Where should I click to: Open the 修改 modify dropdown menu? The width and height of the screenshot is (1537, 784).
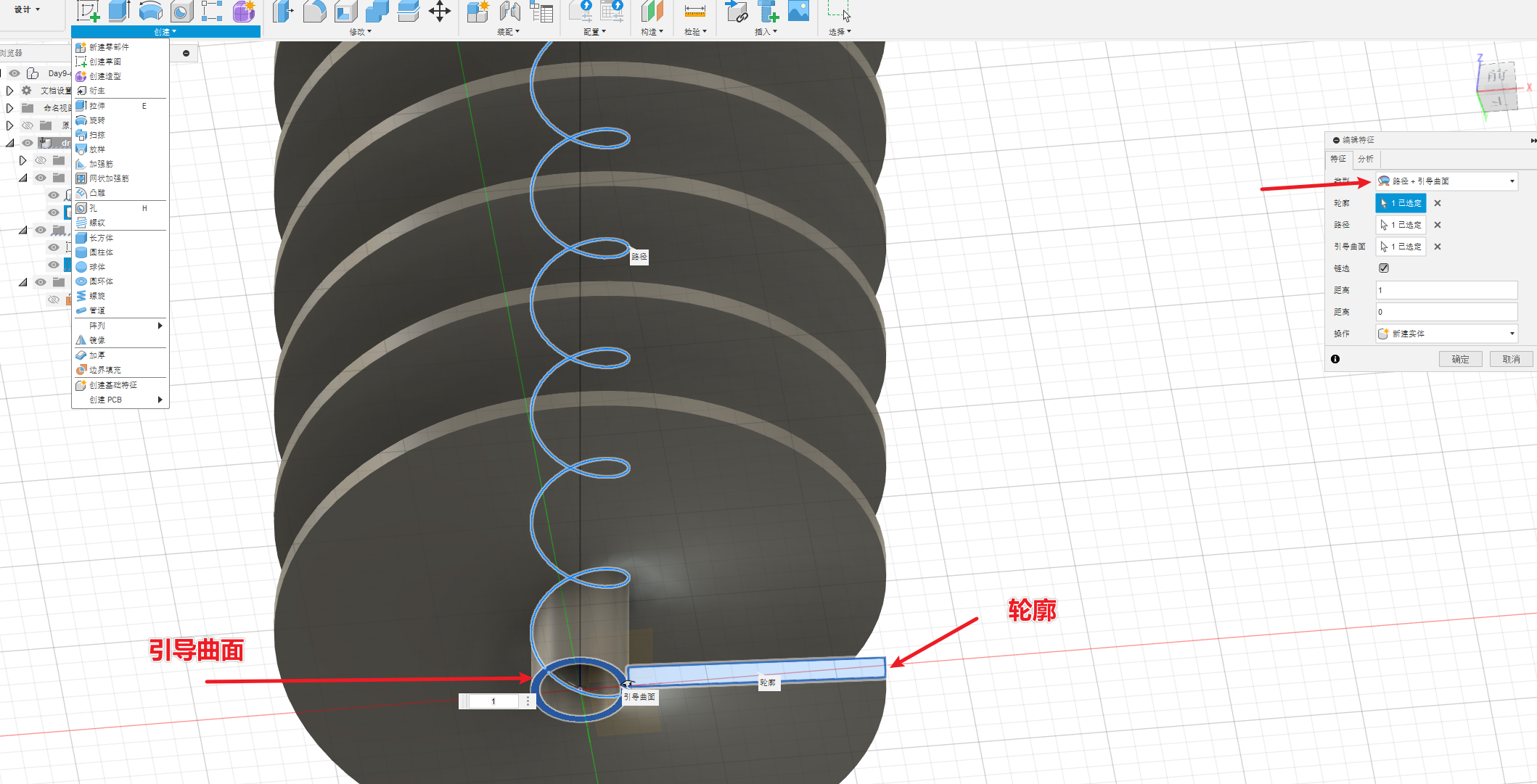(x=360, y=32)
